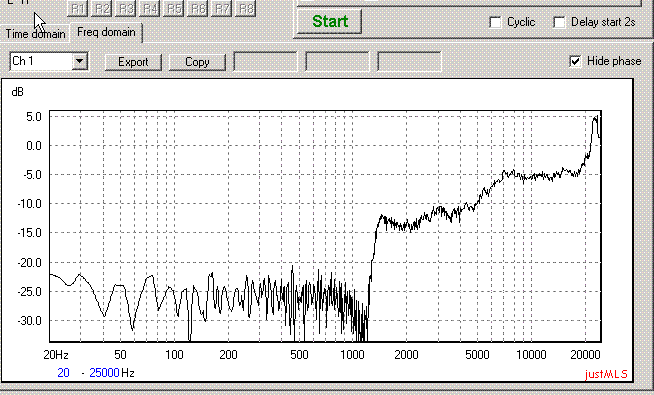
Task: Copy the graph with Copy button
Action: 197,62
